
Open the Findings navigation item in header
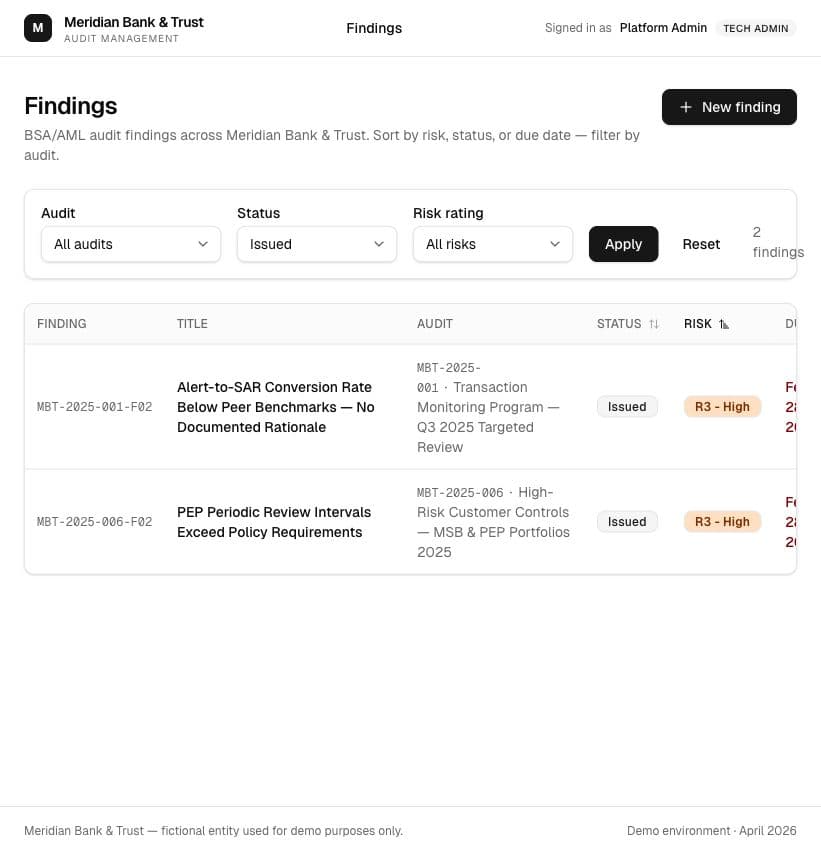pos(374,28)
